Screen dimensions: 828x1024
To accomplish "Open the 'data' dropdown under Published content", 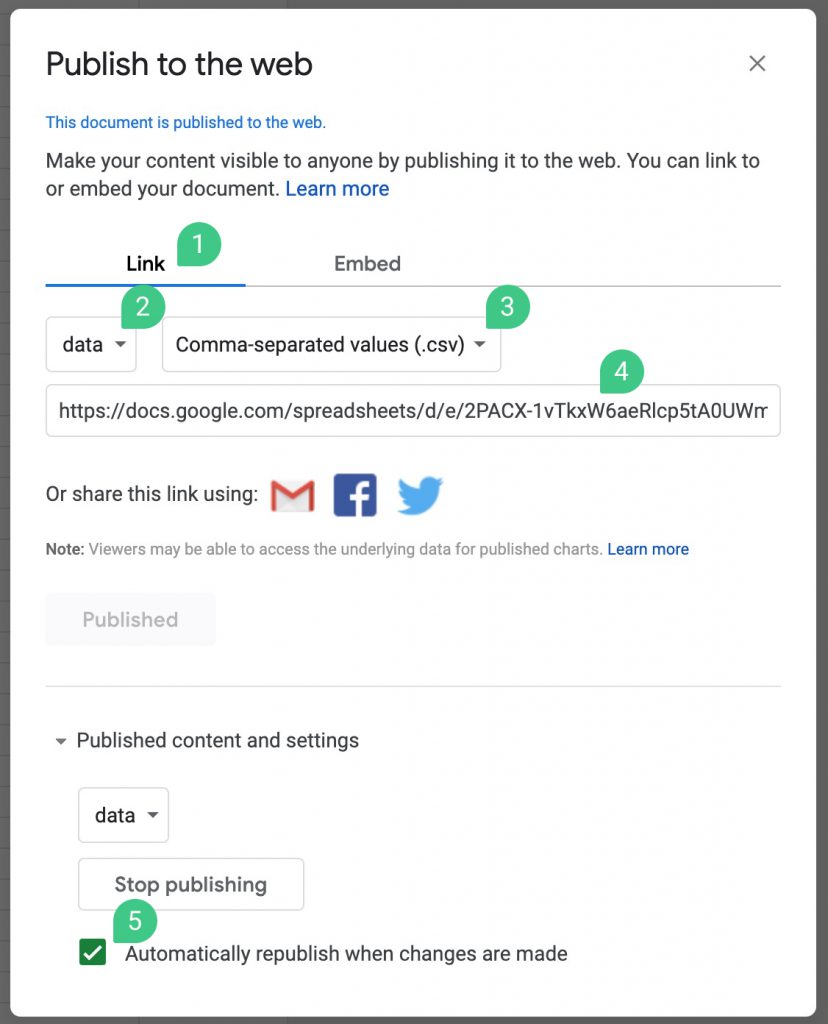I will pos(123,815).
